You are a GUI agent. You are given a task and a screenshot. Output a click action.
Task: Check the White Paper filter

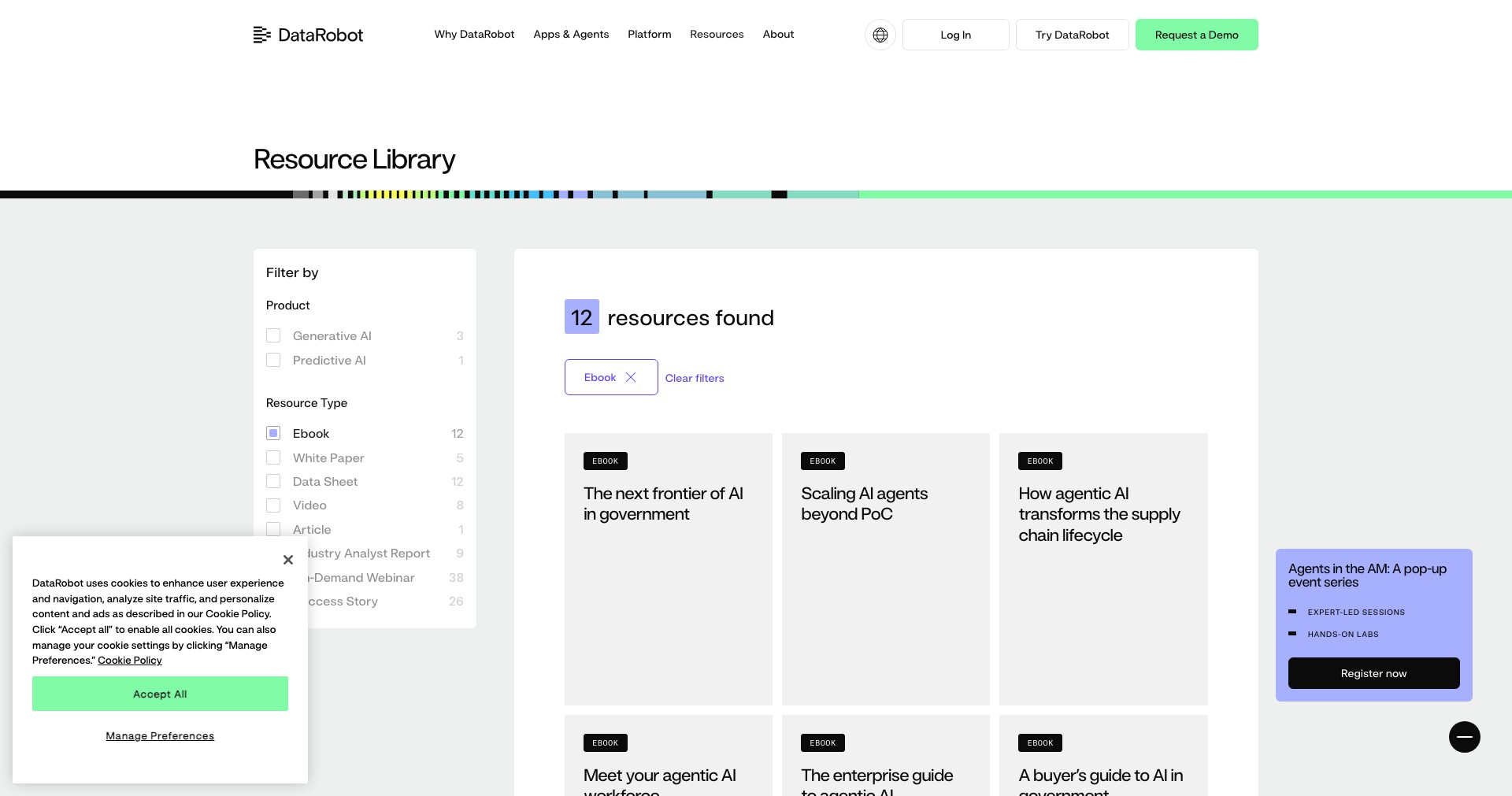click(x=273, y=457)
